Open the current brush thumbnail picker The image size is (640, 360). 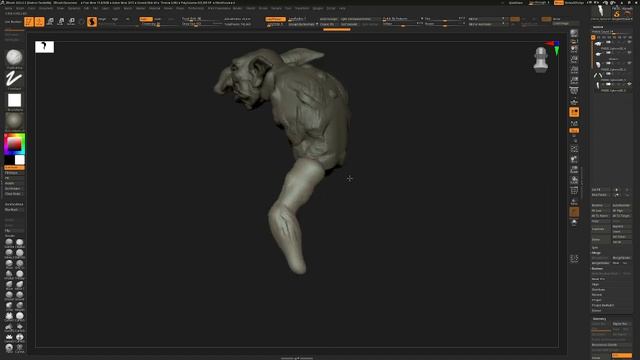(14, 58)
